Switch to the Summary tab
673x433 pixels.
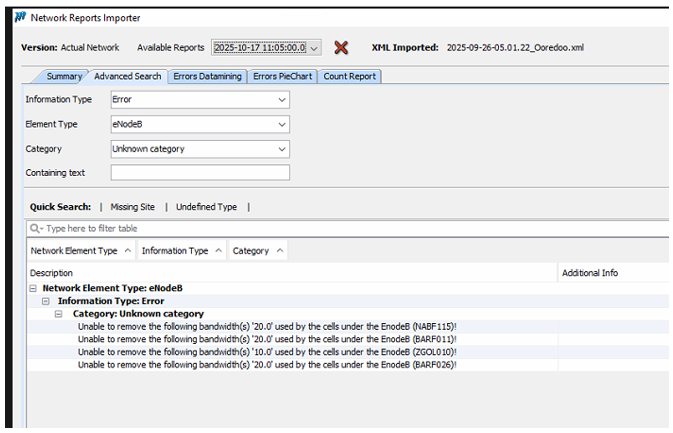point(64,77)
